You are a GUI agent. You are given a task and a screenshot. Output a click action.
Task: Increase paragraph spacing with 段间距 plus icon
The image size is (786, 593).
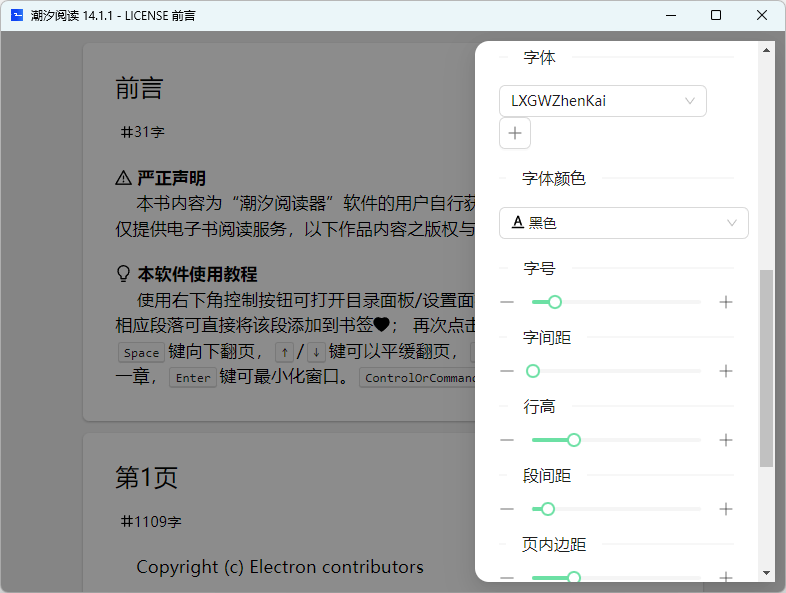pos(726,509)
